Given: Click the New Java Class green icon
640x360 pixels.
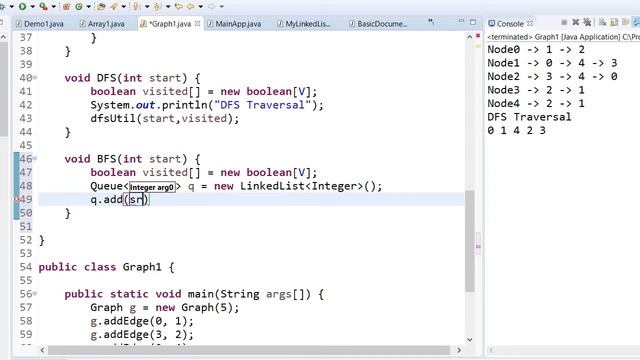Looking at the screenshot, I should (x=78, y=7).
